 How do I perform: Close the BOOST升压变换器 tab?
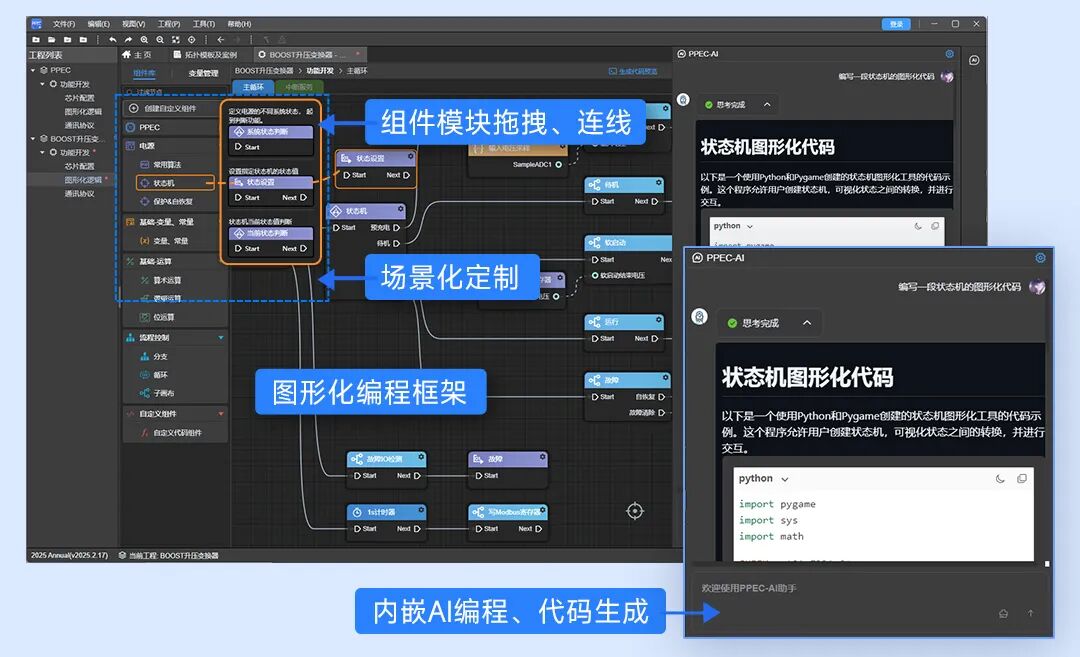coord(357,54)
